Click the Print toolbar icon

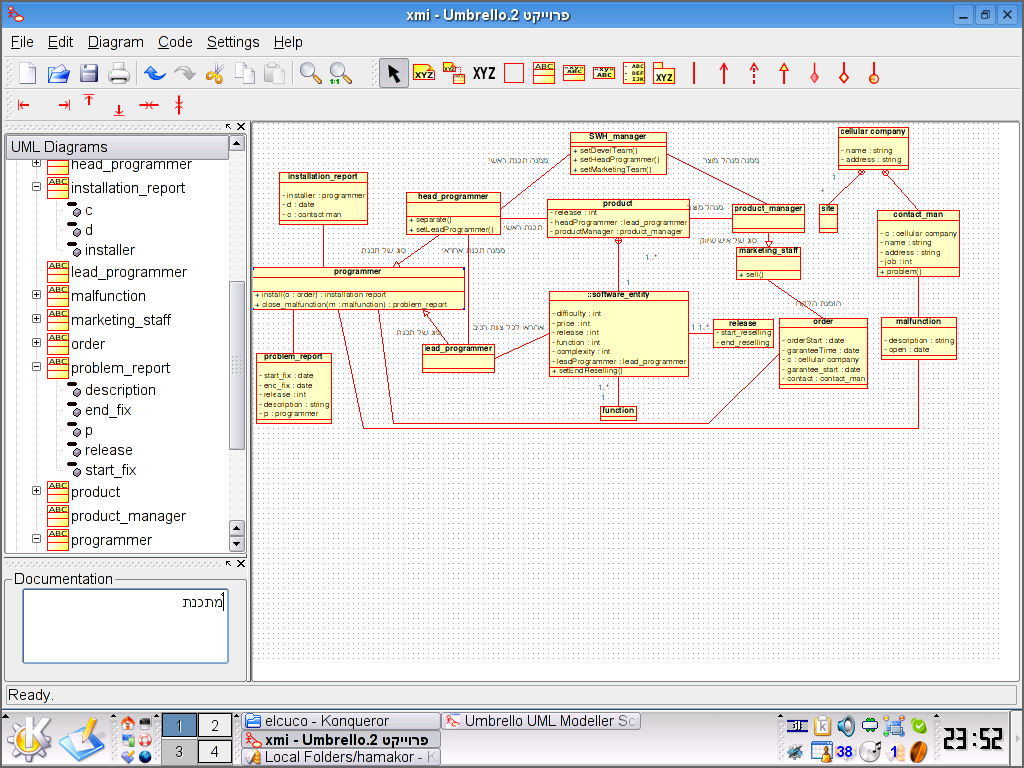click(118, 73)
